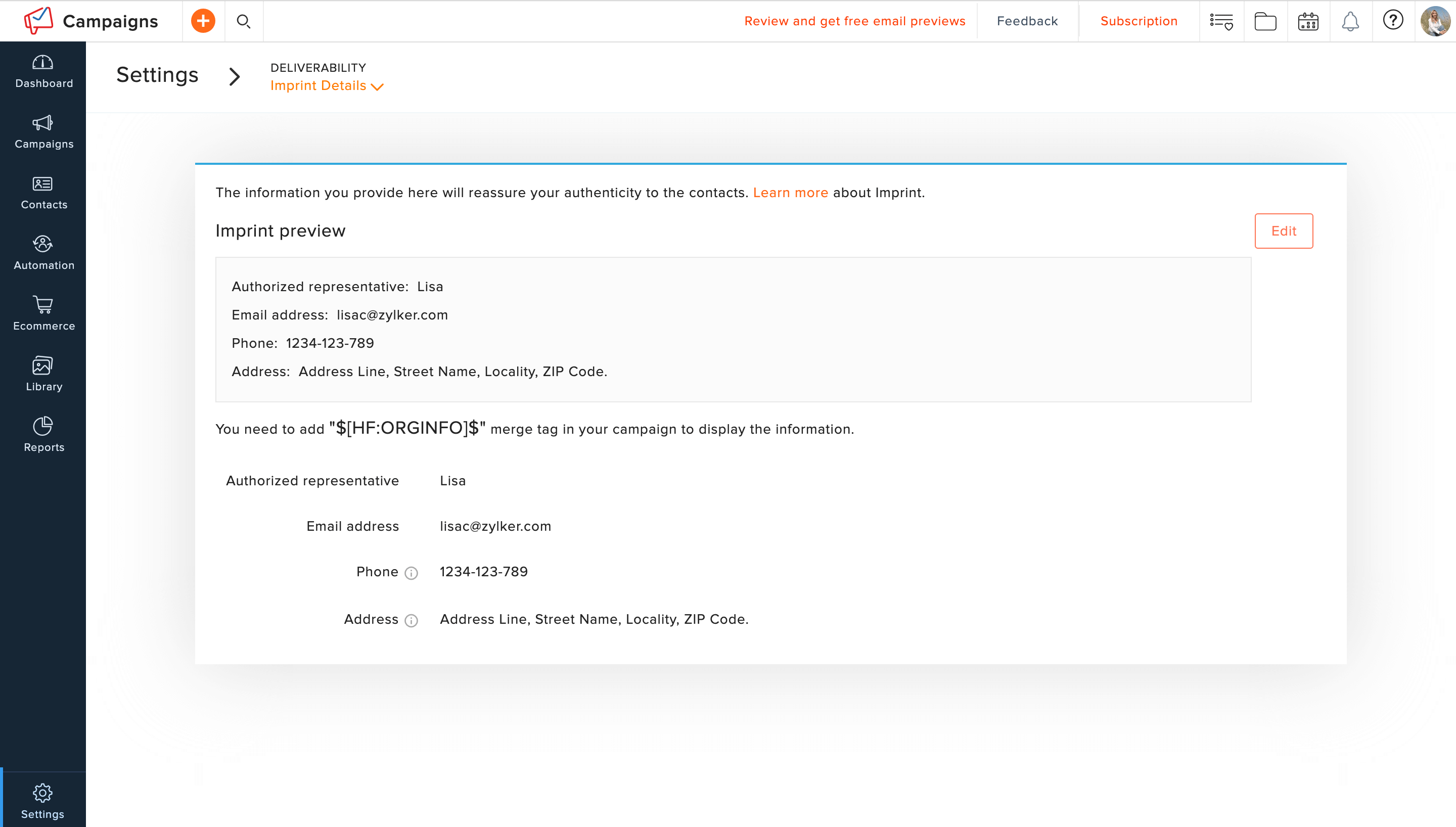Click the $[HF:ORGINFO]$ merge tag text
The height and width of the screenshot is (827, 1456).
[407, 428]
